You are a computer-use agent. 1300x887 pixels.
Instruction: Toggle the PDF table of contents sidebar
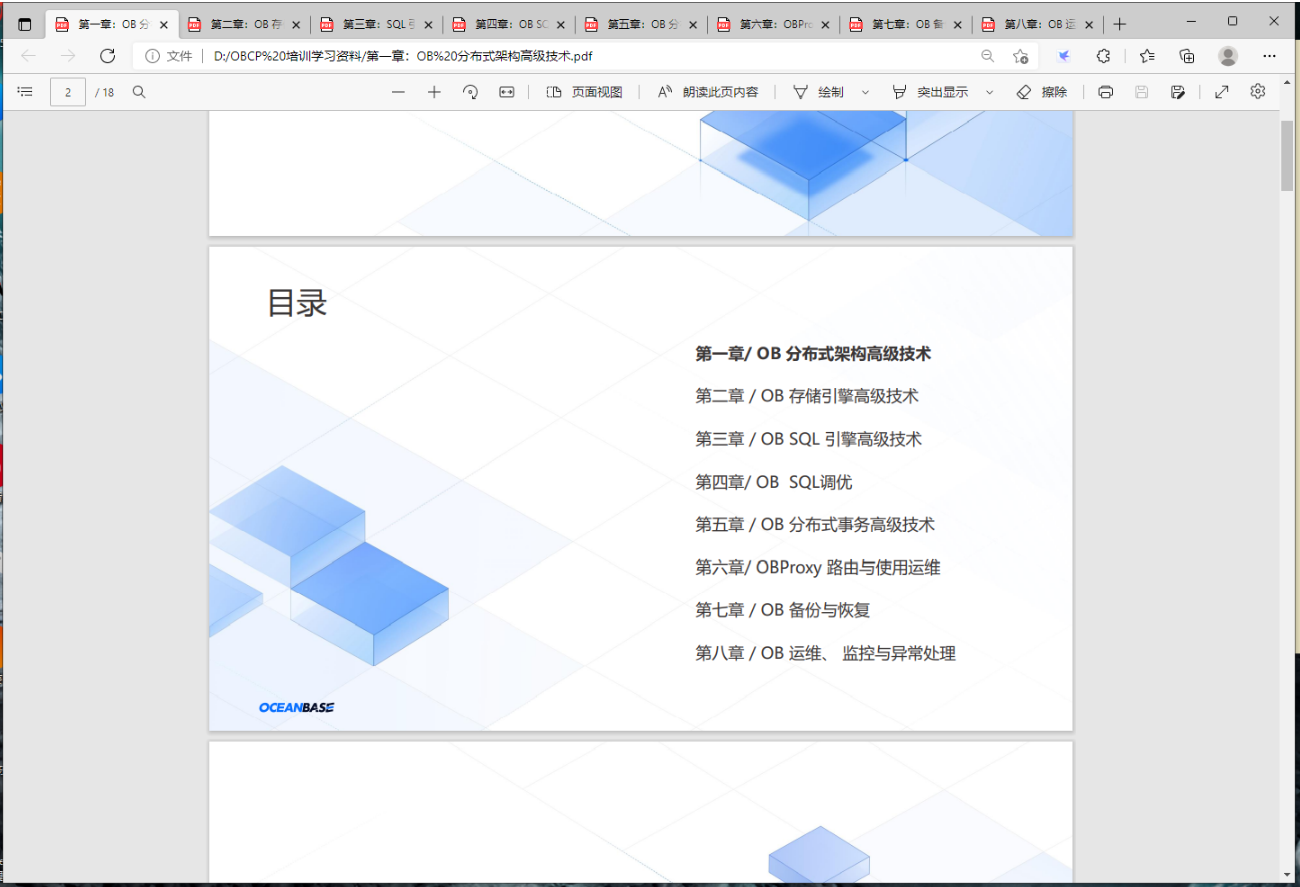point(26,92)
